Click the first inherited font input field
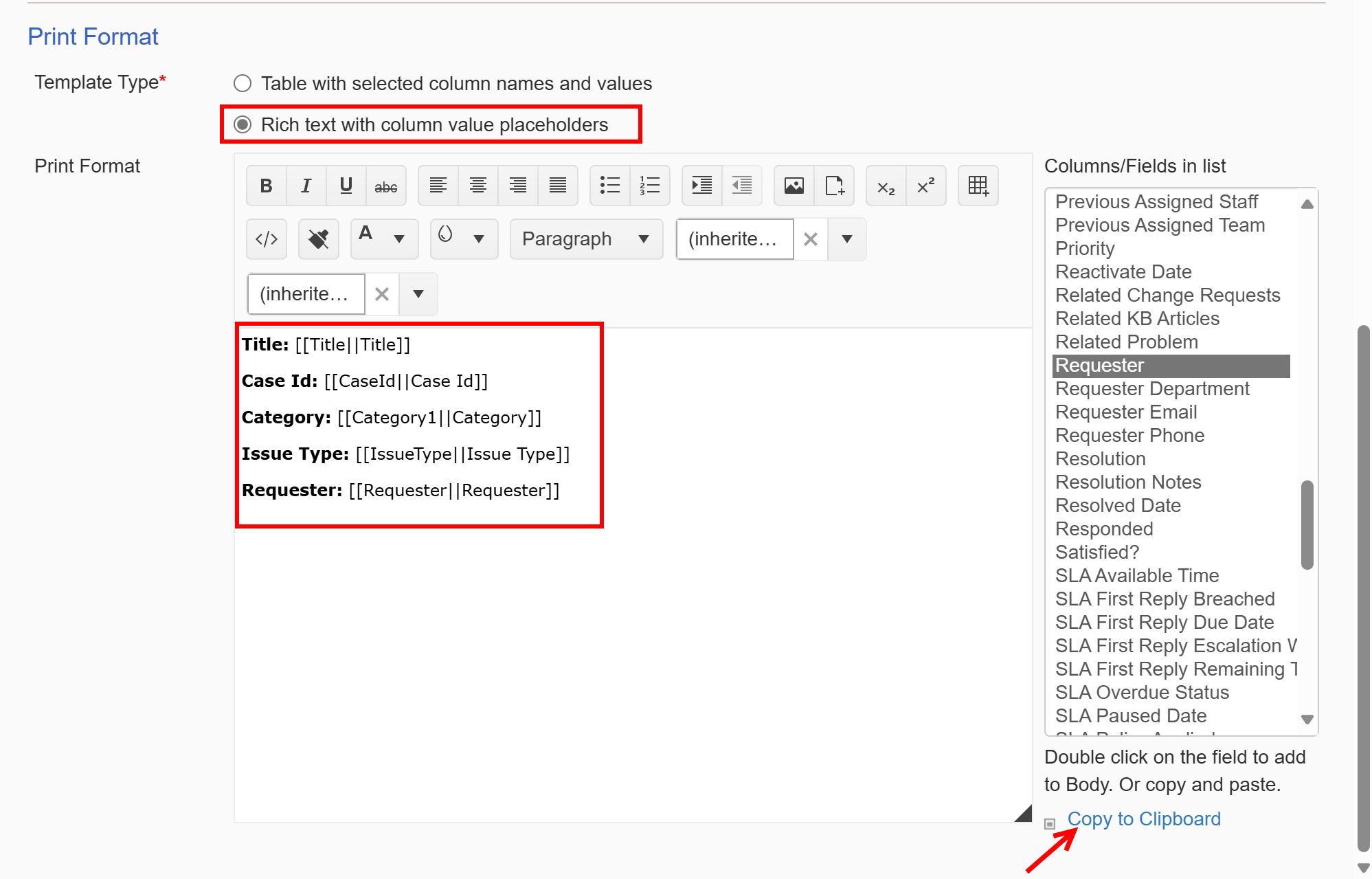The image size is (1372, 879). click(x=735, y=239)
